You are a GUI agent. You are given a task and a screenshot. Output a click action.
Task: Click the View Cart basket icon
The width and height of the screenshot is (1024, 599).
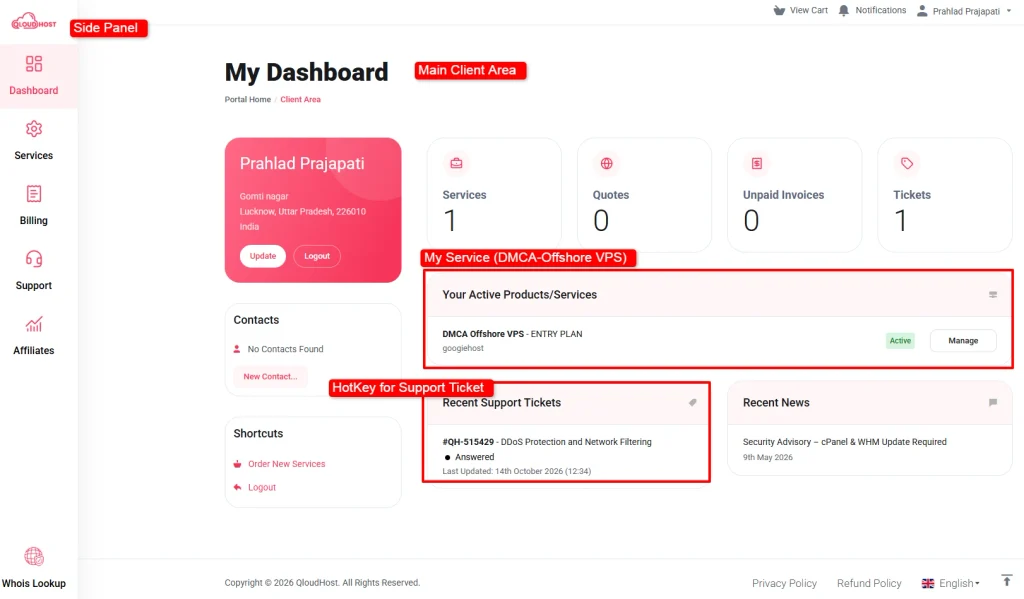pyautogui.click(x=779, y=10)
